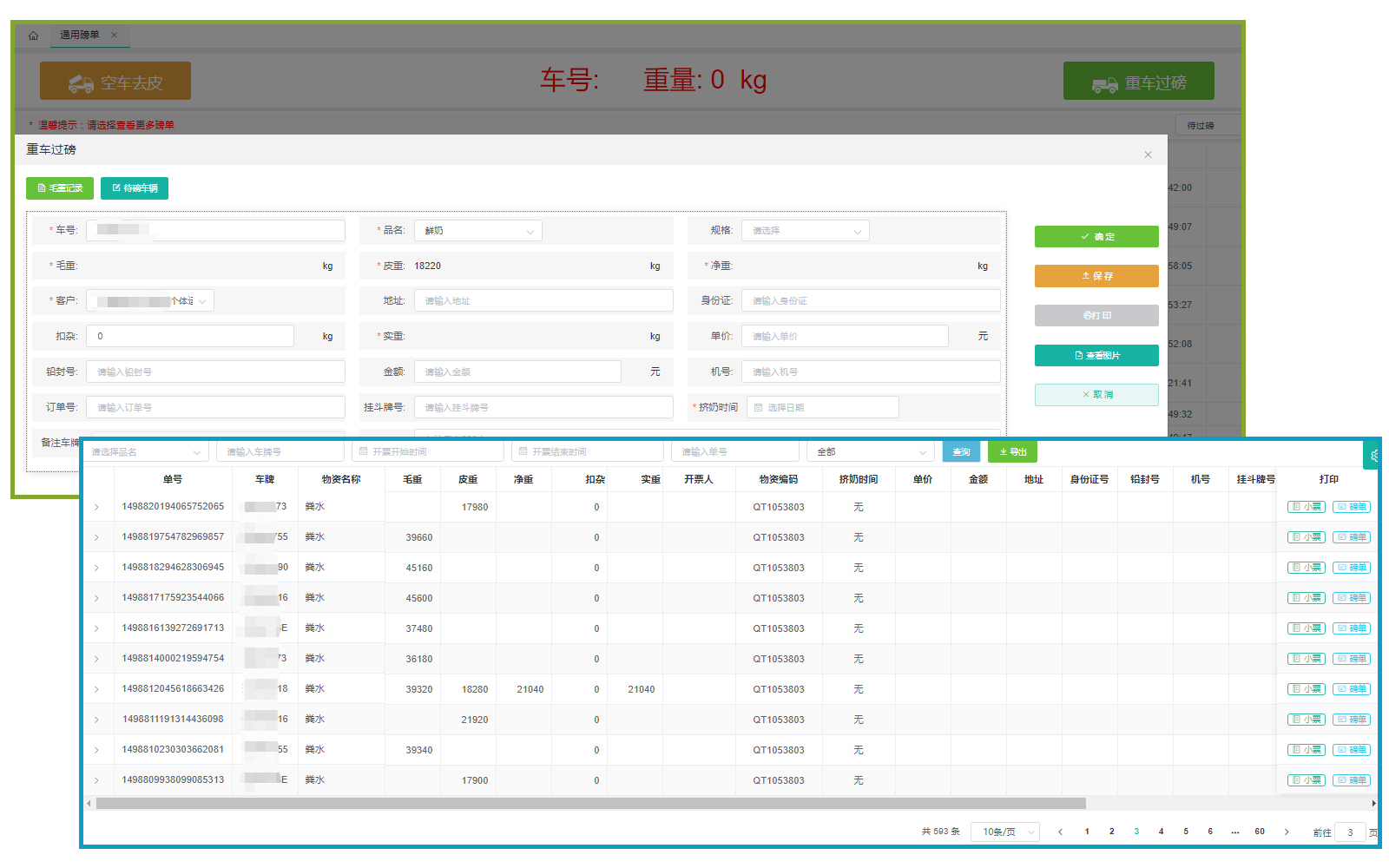
Task: Click the horizontal scrollbar below the table
Action: 590,804
